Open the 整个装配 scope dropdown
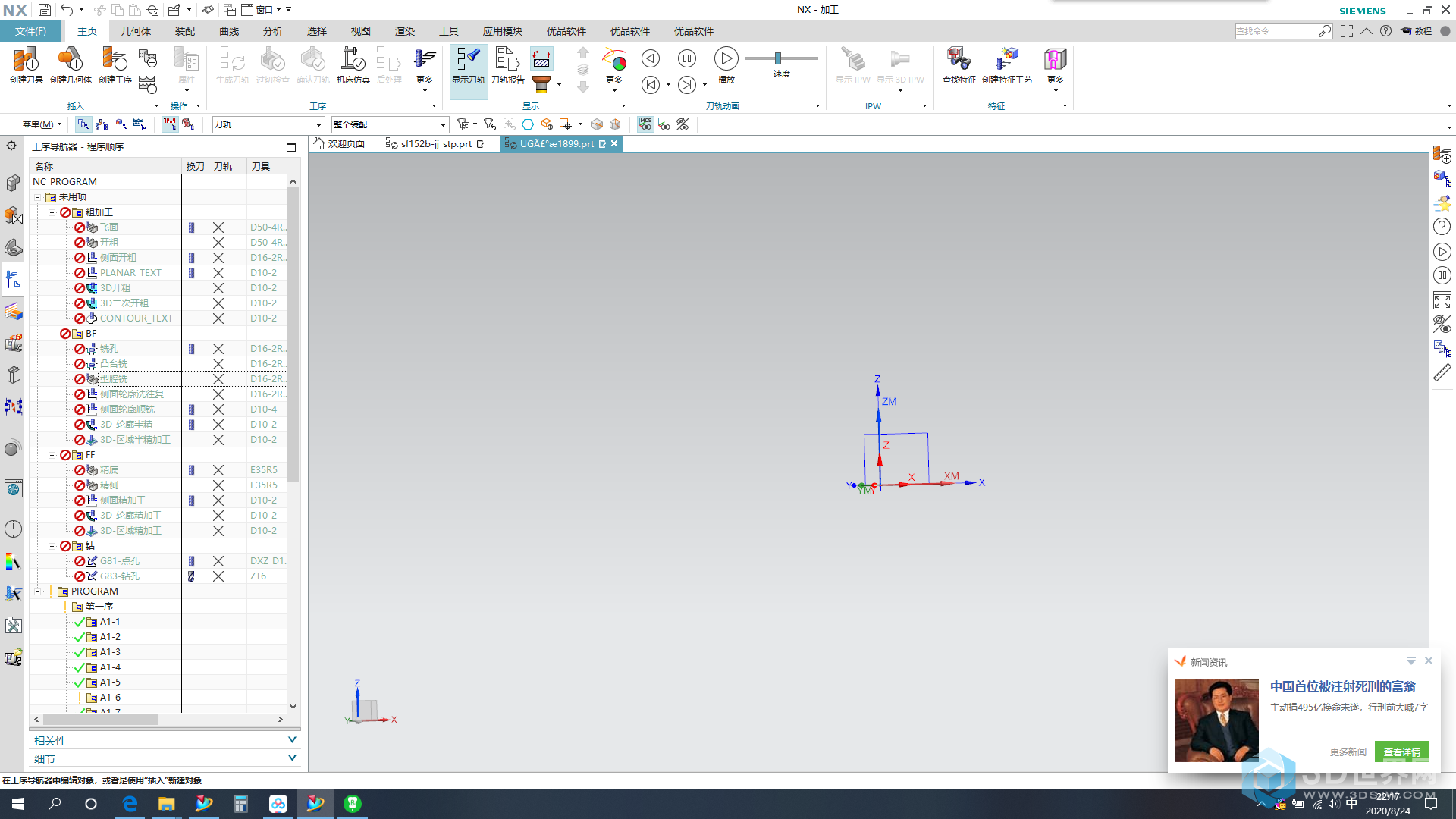The image size is (1456, 819). 390,124
